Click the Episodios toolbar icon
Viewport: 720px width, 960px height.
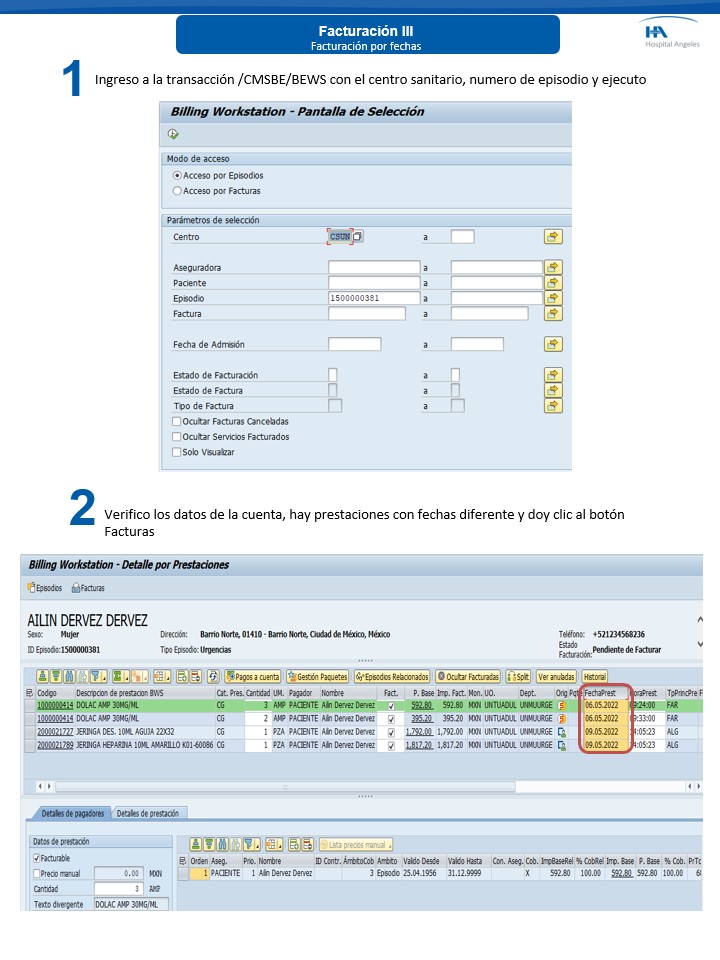point(44,588)
